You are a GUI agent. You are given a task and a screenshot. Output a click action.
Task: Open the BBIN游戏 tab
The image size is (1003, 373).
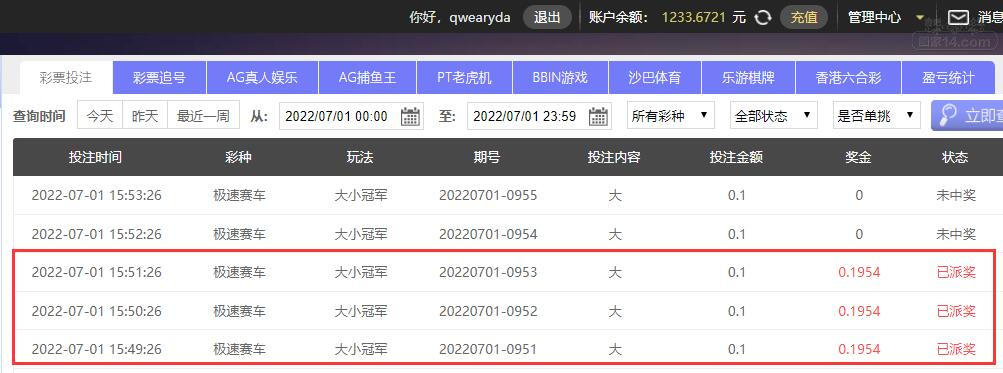coord(560,78)
